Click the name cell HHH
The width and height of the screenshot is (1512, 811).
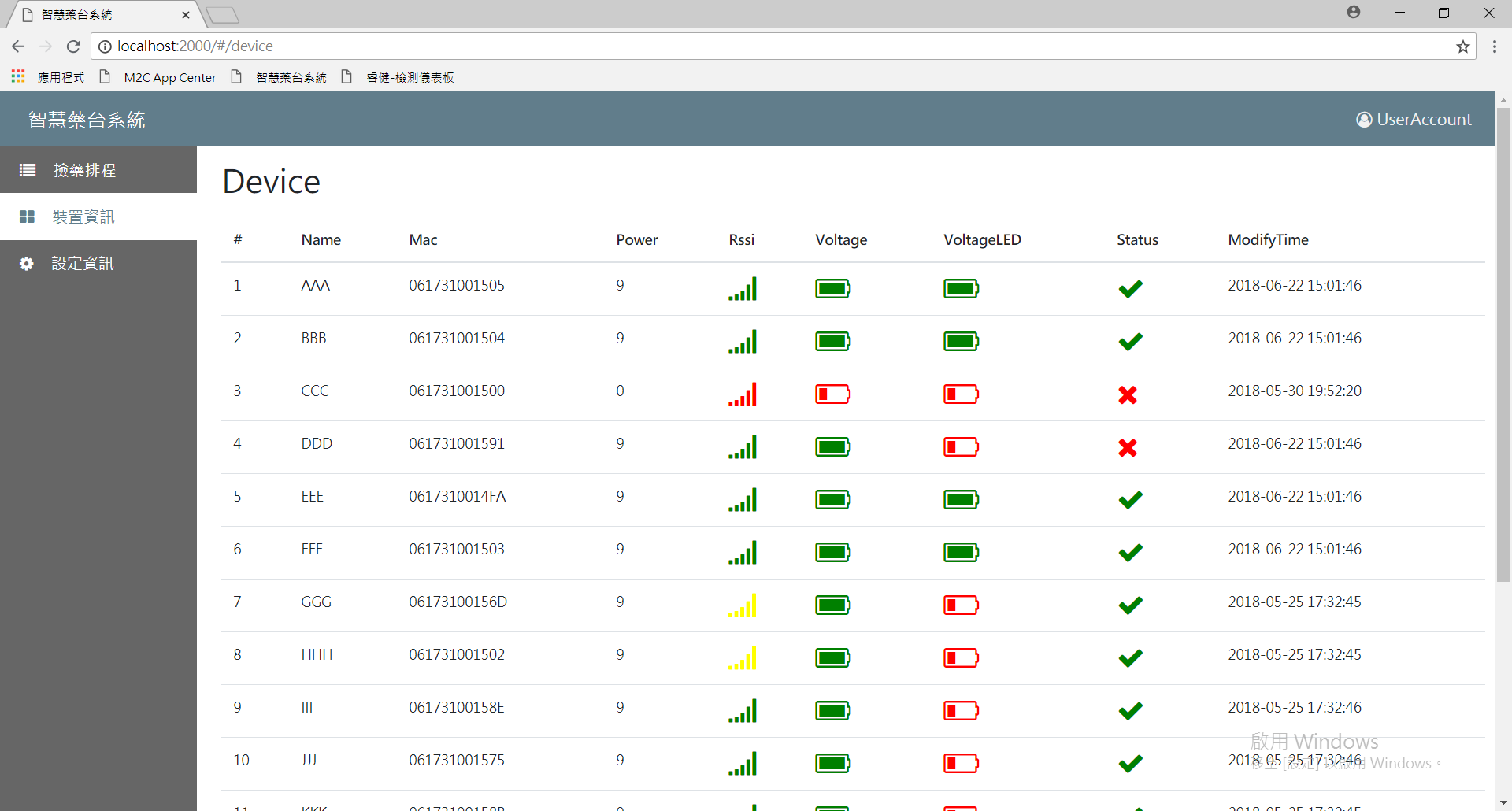317,654
